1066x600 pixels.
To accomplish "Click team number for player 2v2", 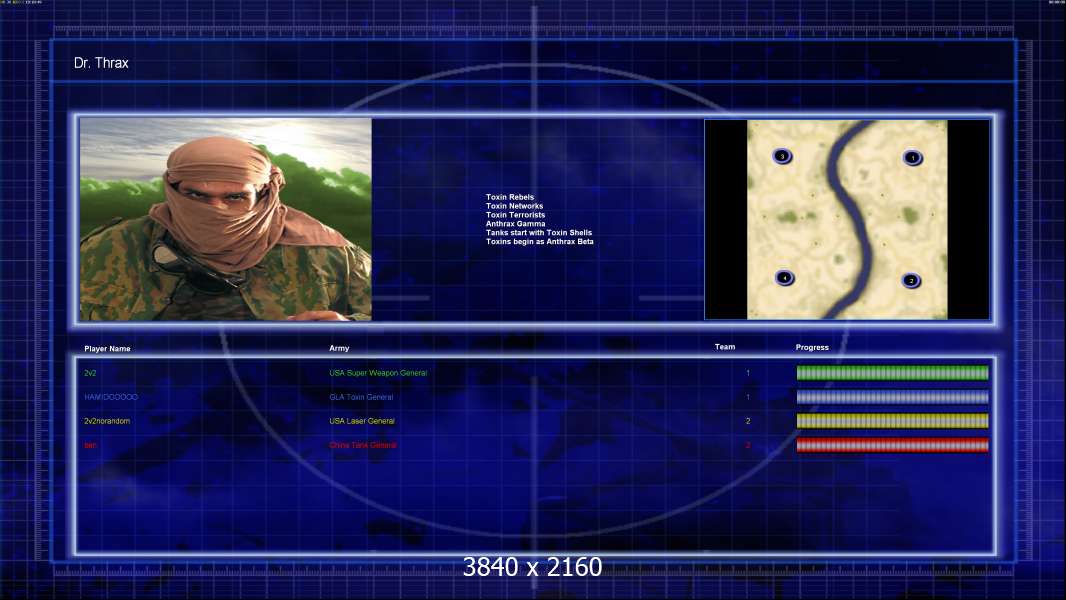I will click(x=748, y=373).
